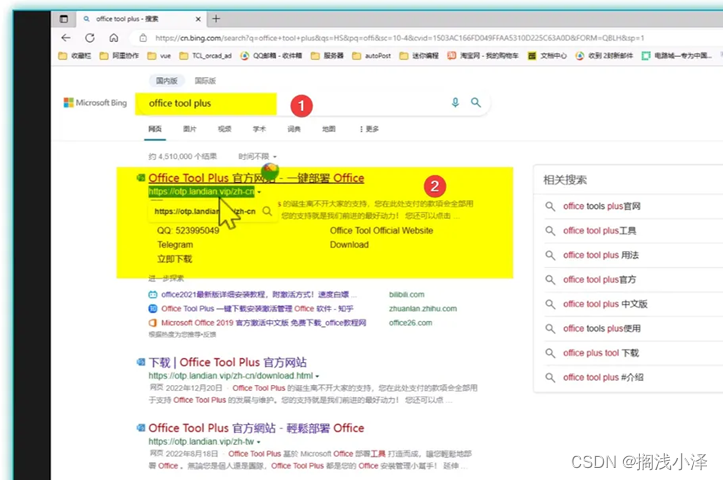
Task: Open a new tab with the plus button
Action: (216, 19)
